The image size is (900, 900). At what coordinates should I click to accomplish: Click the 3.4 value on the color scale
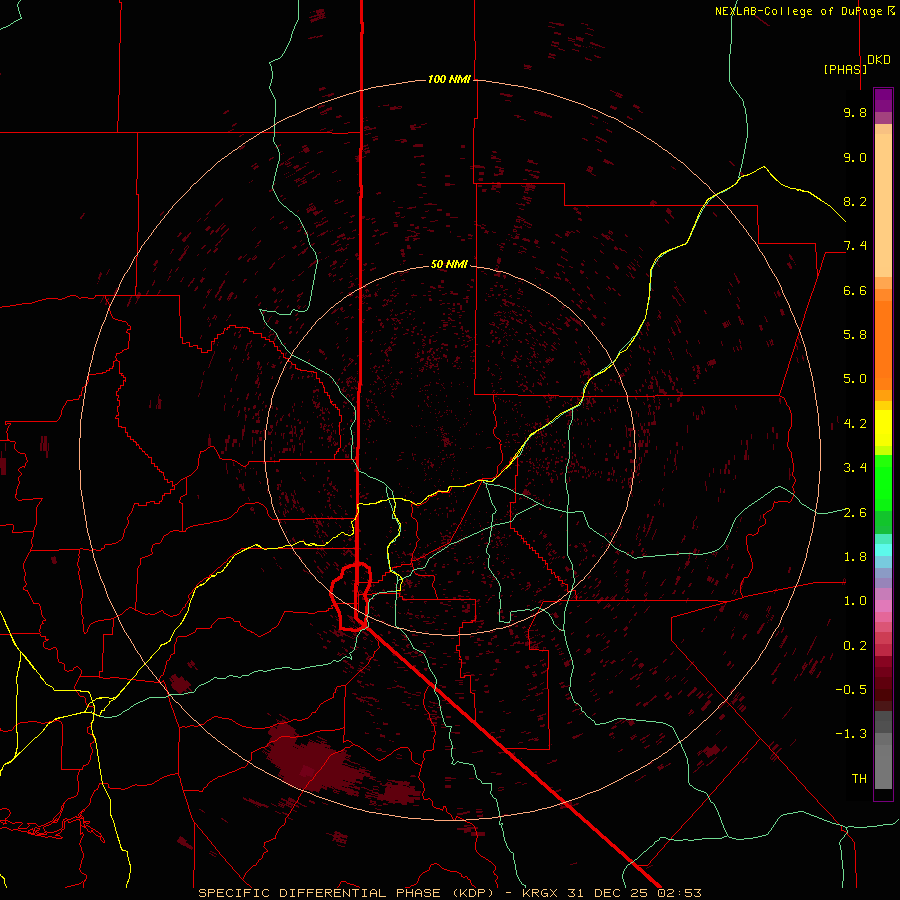point(855,468)
